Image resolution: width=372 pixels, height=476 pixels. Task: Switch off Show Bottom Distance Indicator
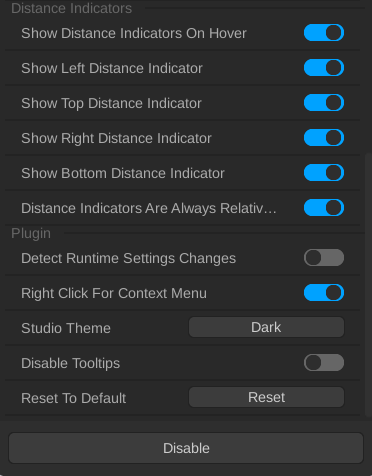tap(324, 173)
